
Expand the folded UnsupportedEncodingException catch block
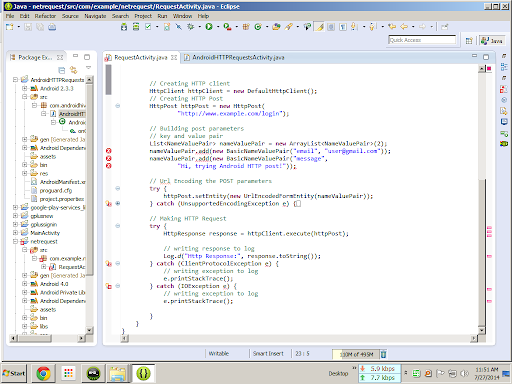[x=118, y=204]
